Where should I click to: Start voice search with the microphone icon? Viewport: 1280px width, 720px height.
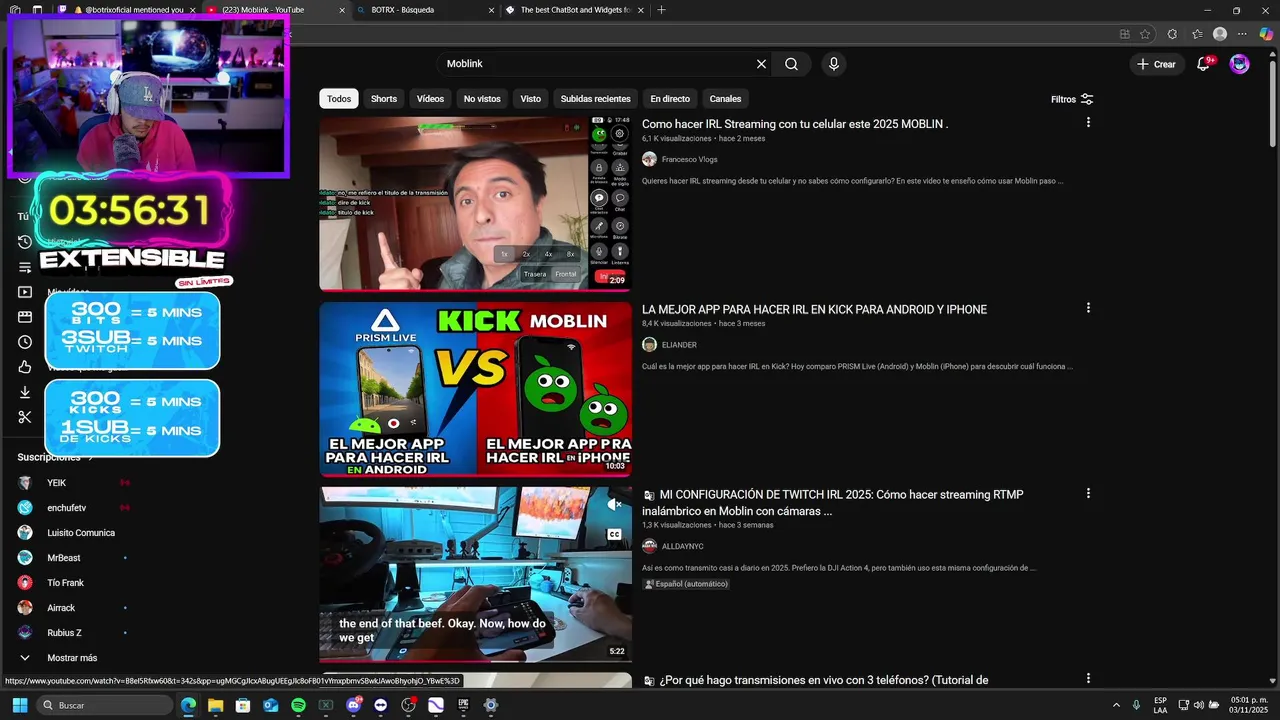[x=834, y=64]
